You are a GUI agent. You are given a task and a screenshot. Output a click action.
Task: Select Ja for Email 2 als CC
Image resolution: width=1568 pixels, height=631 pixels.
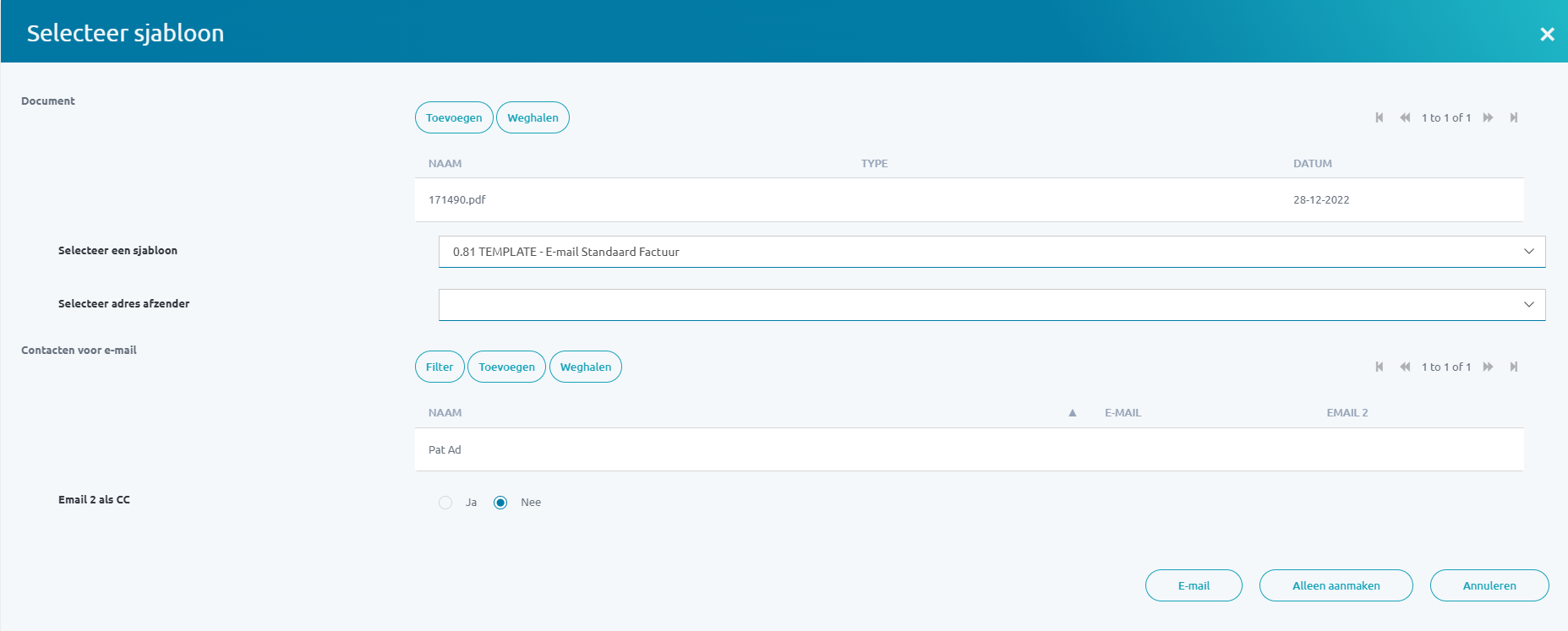point(445,503)
